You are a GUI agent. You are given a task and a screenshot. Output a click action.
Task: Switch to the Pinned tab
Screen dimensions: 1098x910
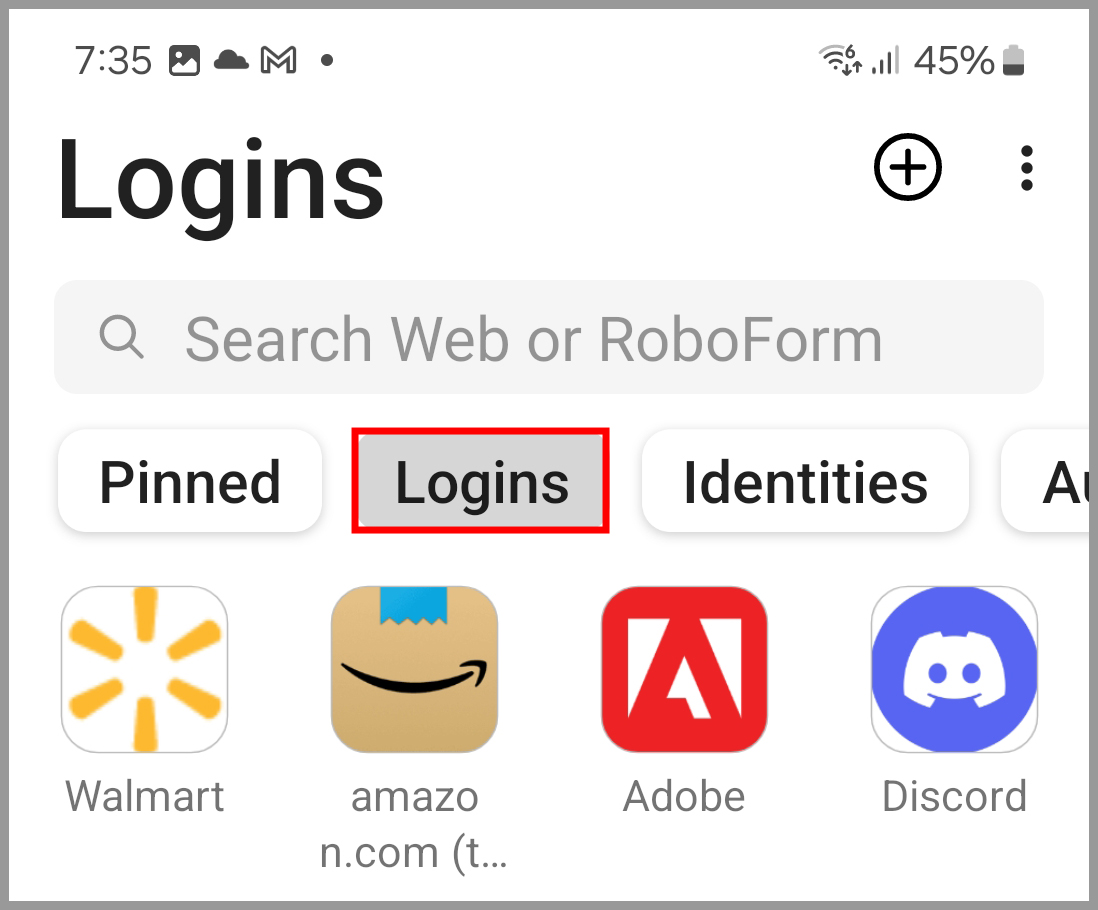190,482
